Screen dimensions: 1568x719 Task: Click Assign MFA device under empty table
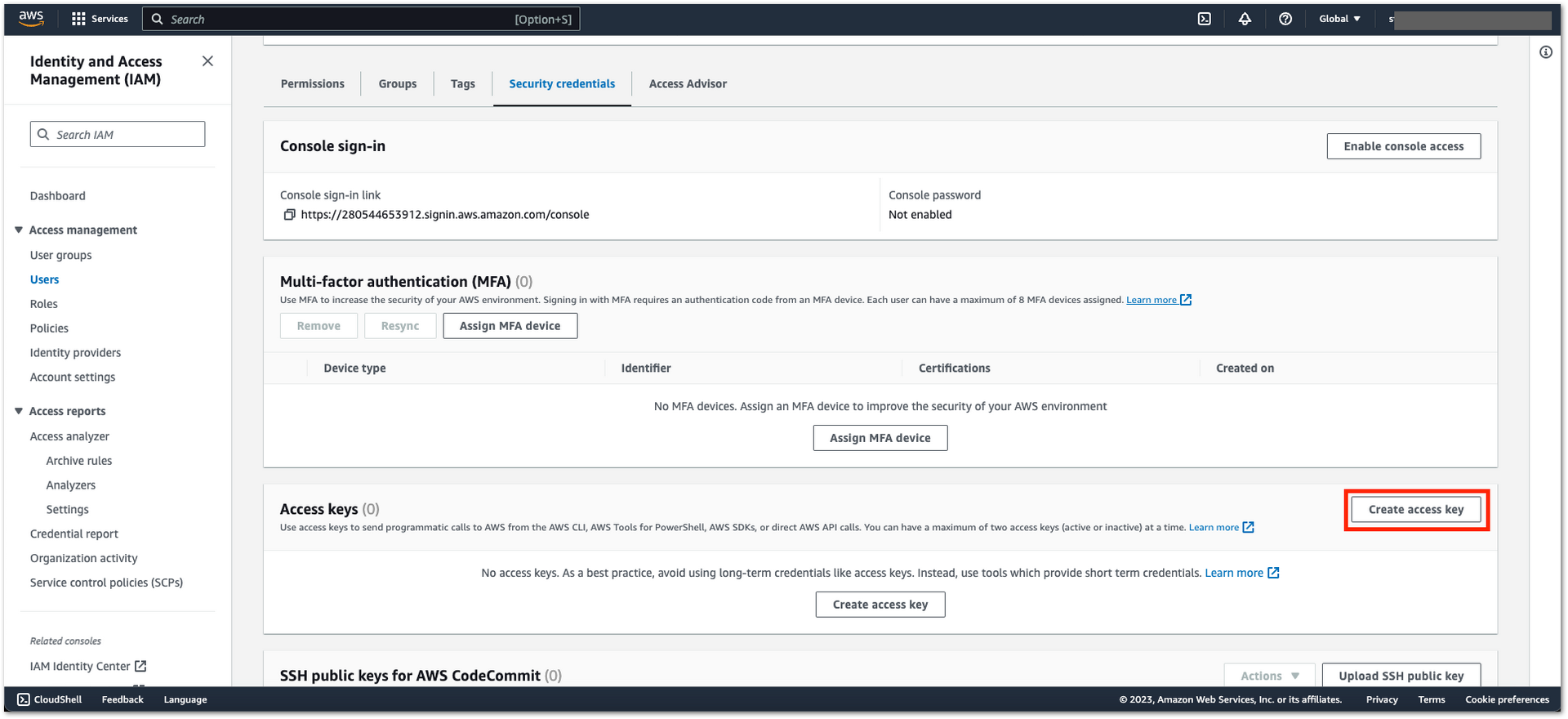tap(880, 438)
